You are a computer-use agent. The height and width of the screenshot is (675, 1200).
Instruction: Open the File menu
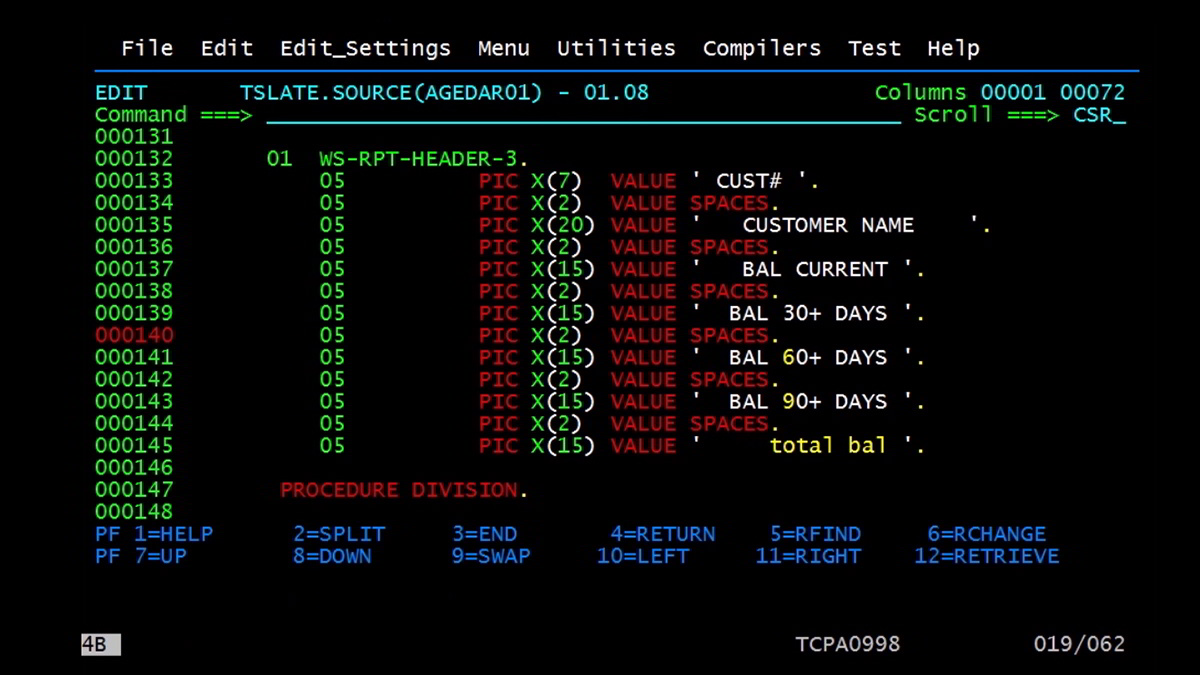click(x=147, y=47)
